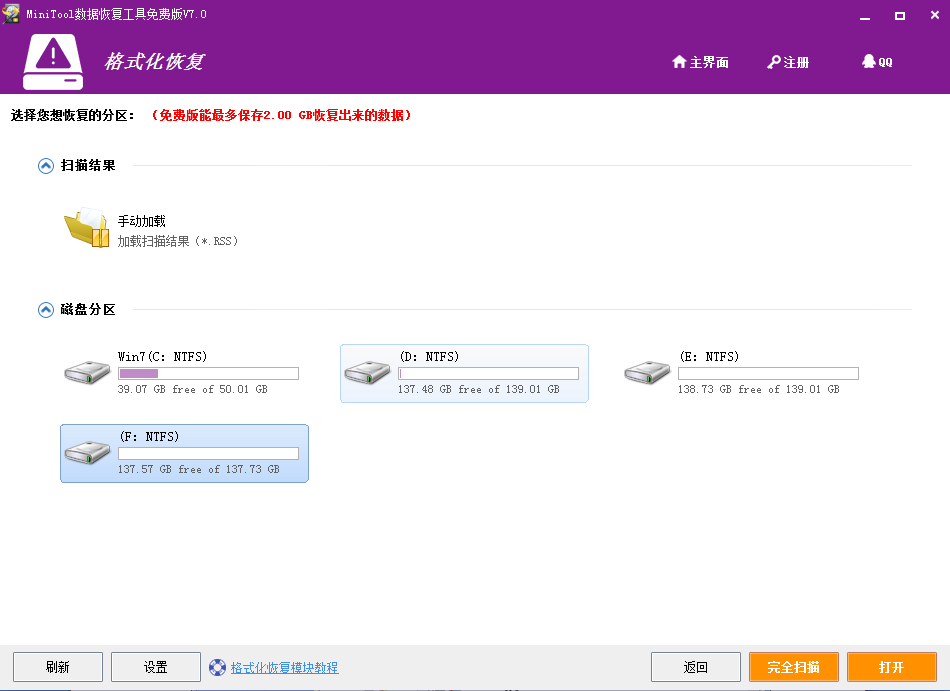Click 加载扫描结果 (*.RSS) text
The height and width of the screenshot is (691, 950).
pyautogui.click(x=178, y=241)
